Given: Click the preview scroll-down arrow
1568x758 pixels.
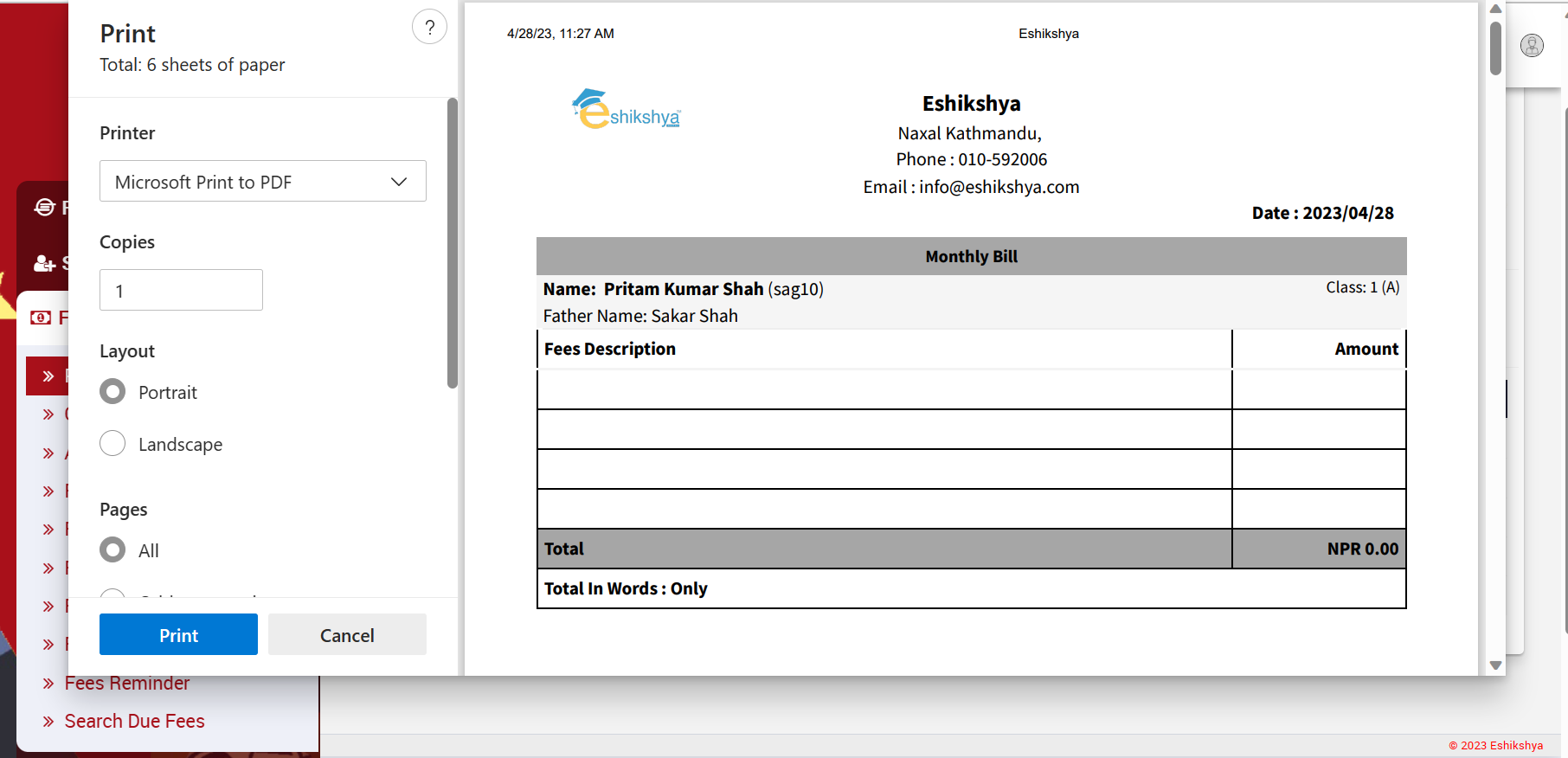Looking at the screenshot, I should coord(1494,665).
